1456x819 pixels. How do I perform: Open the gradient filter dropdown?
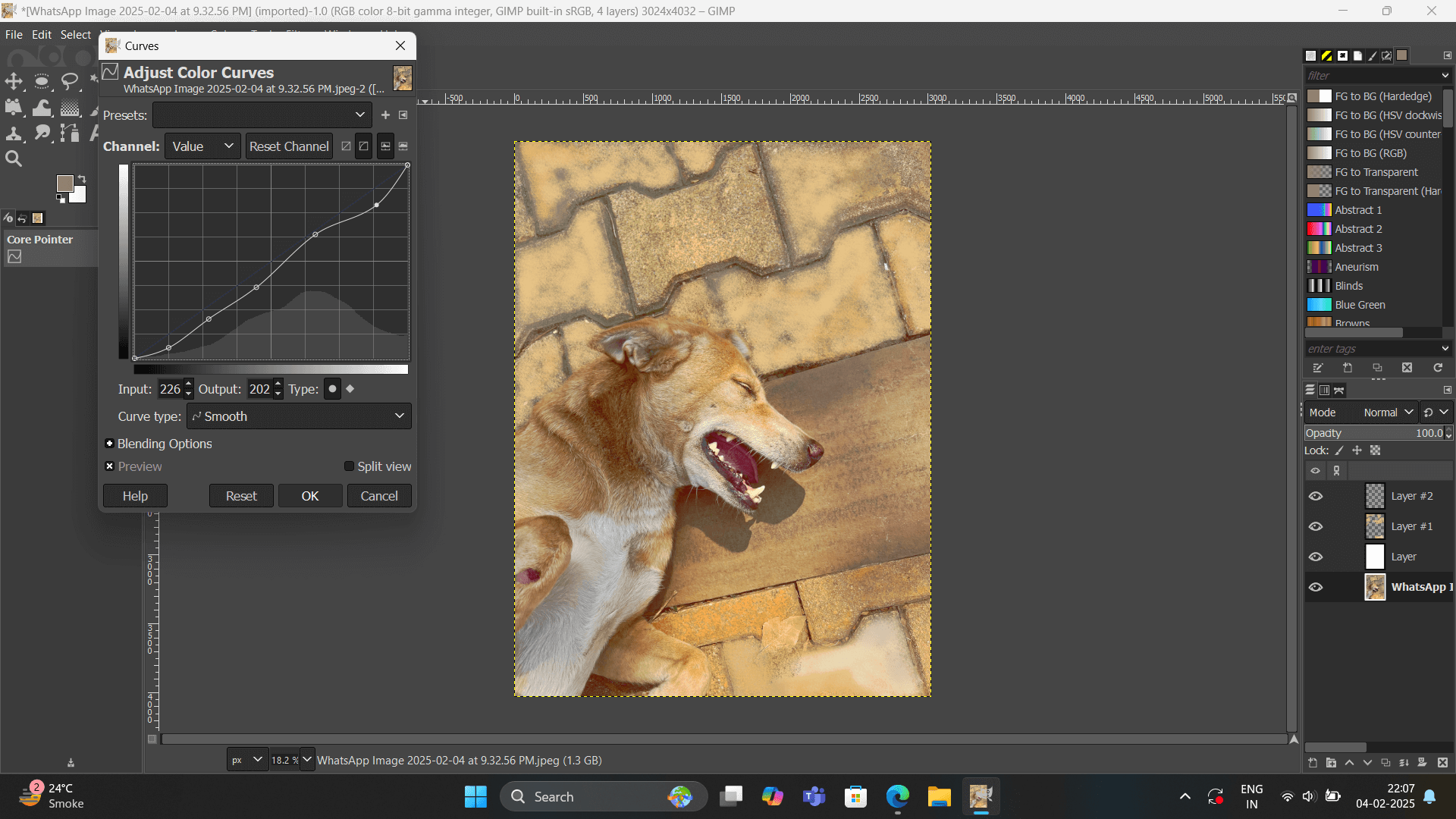coord(1445,75)
